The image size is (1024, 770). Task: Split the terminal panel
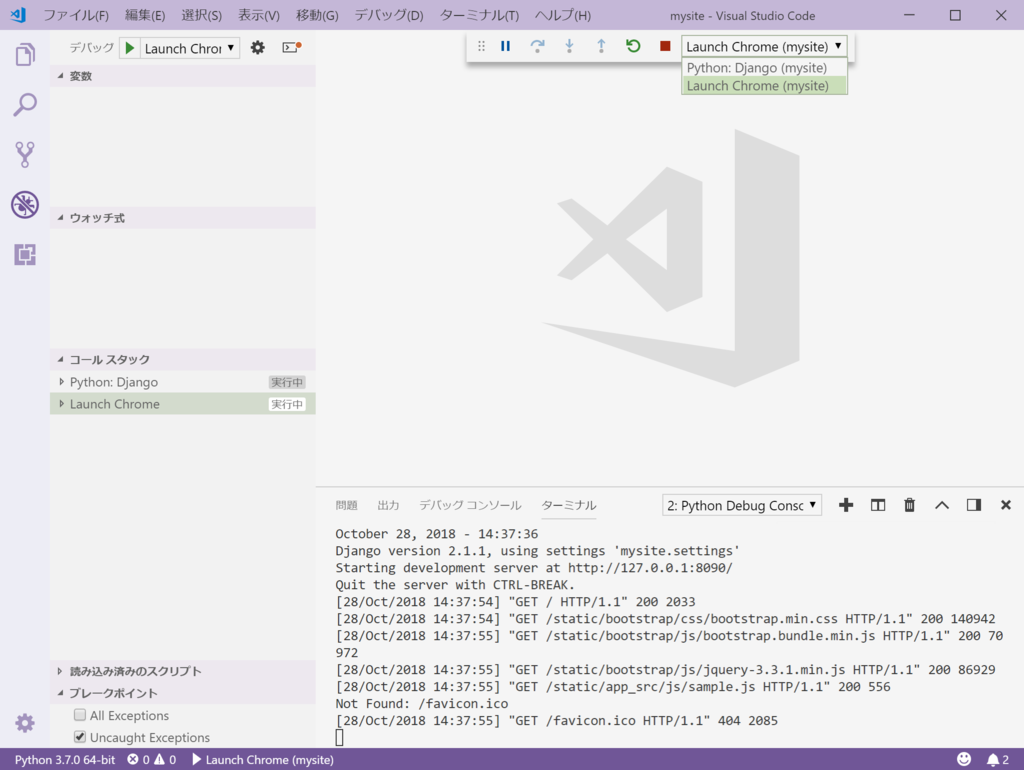878,505
